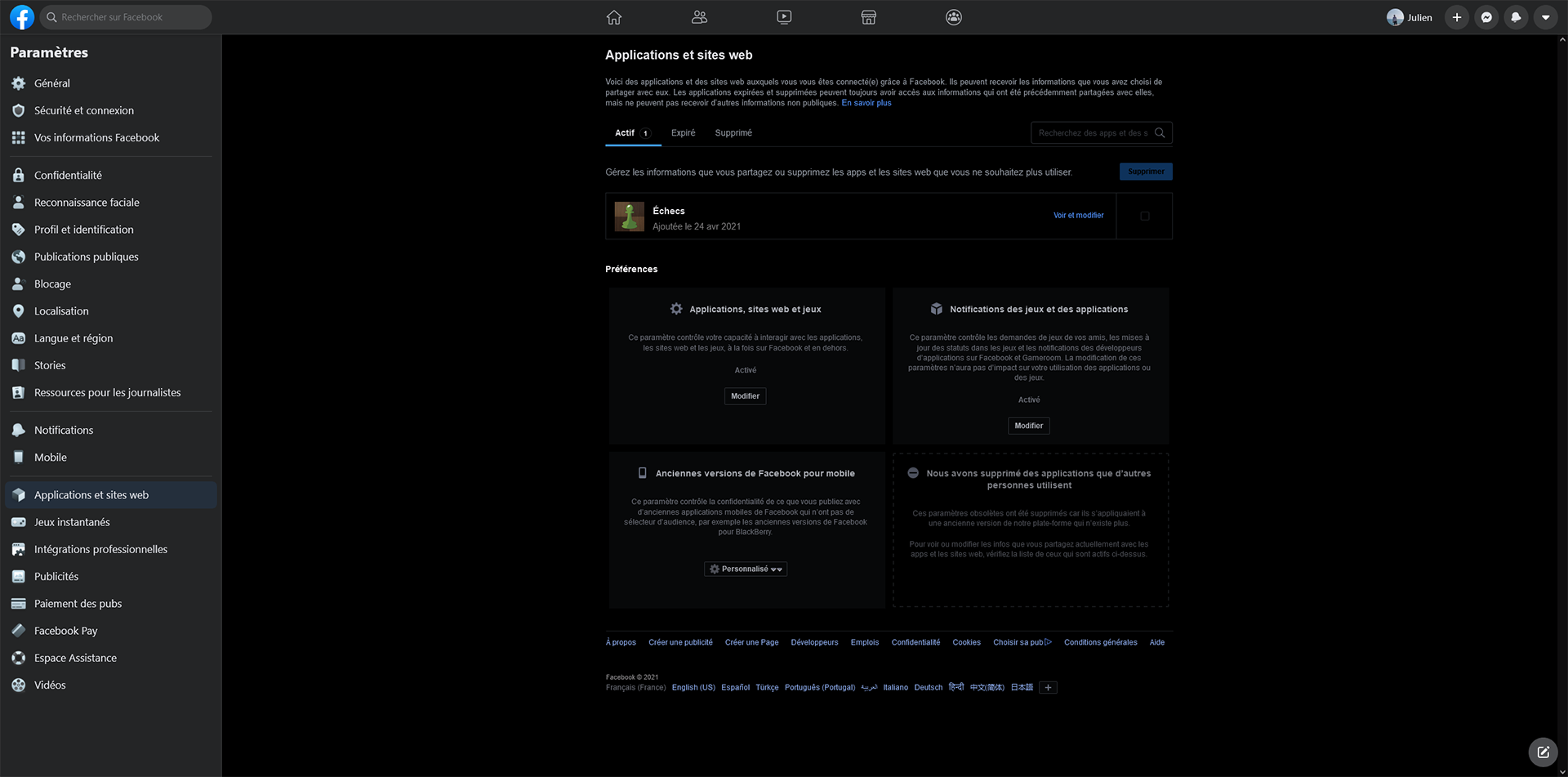Screen dimensions: 1568x777
Task: Open the Friends icon in top navigation
Action: [699, 17]
